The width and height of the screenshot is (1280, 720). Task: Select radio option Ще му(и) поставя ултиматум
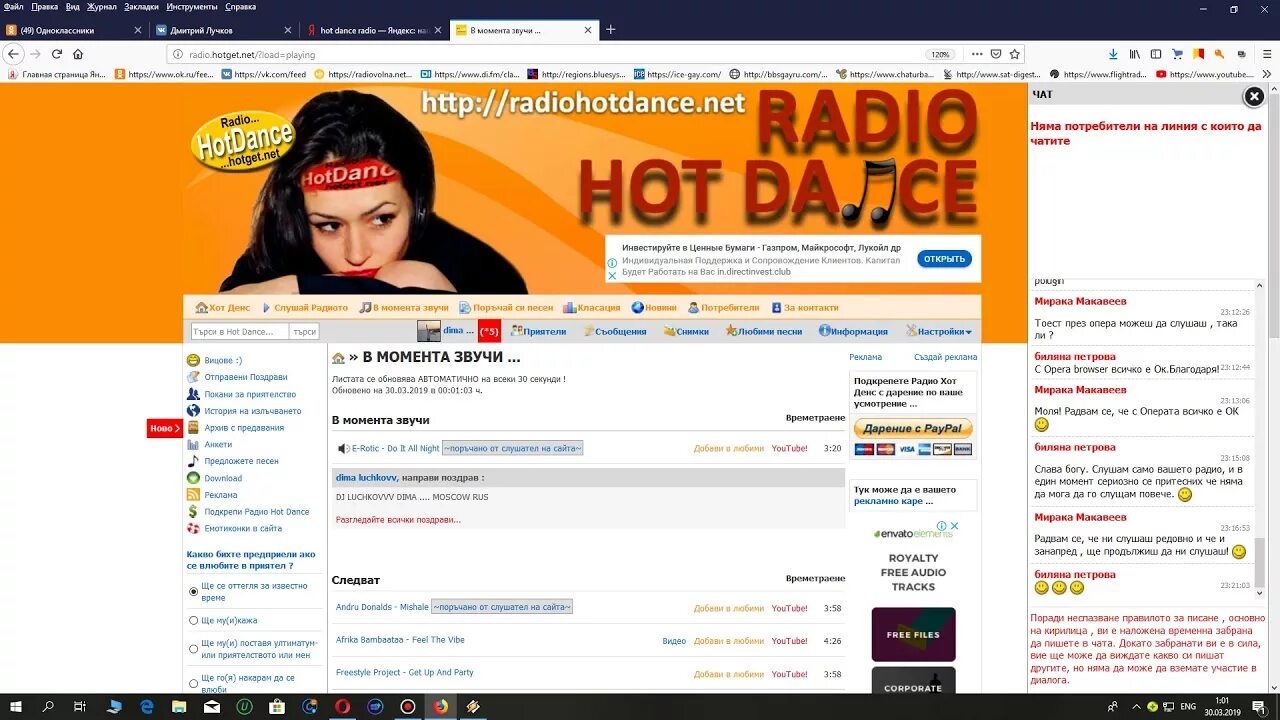click(x=194, y=649)
